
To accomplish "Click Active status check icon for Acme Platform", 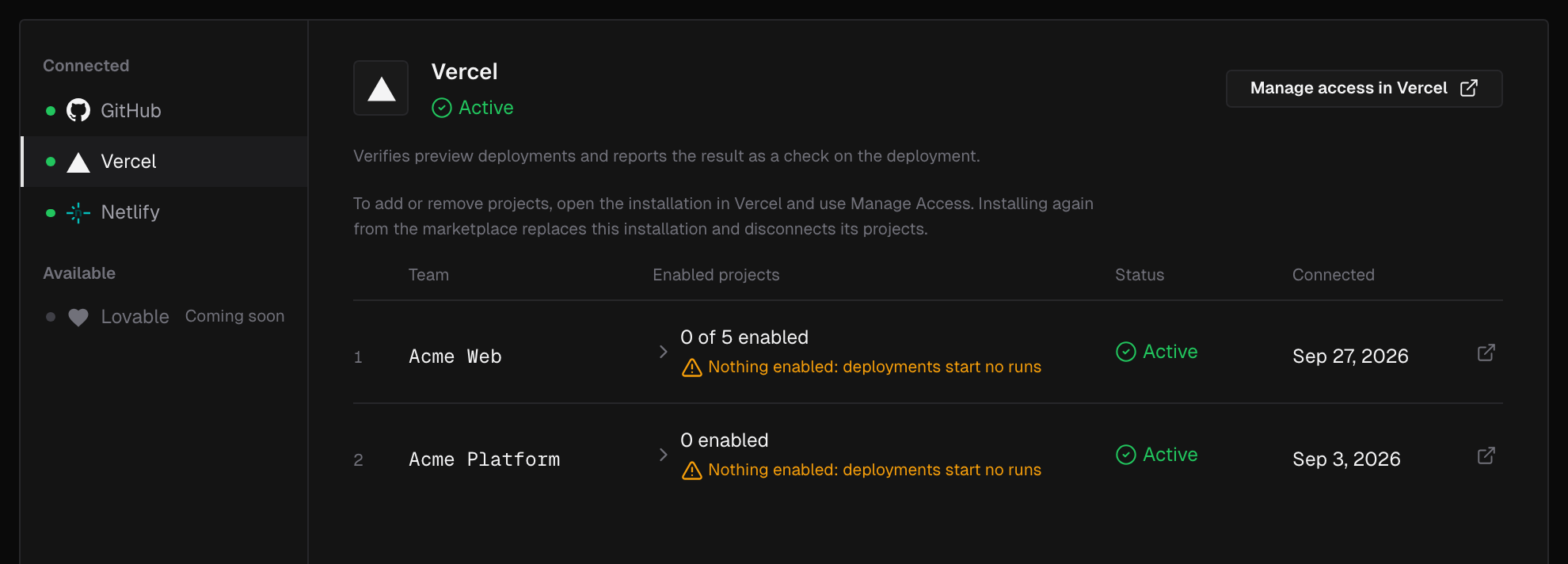I will (1126, 455).
